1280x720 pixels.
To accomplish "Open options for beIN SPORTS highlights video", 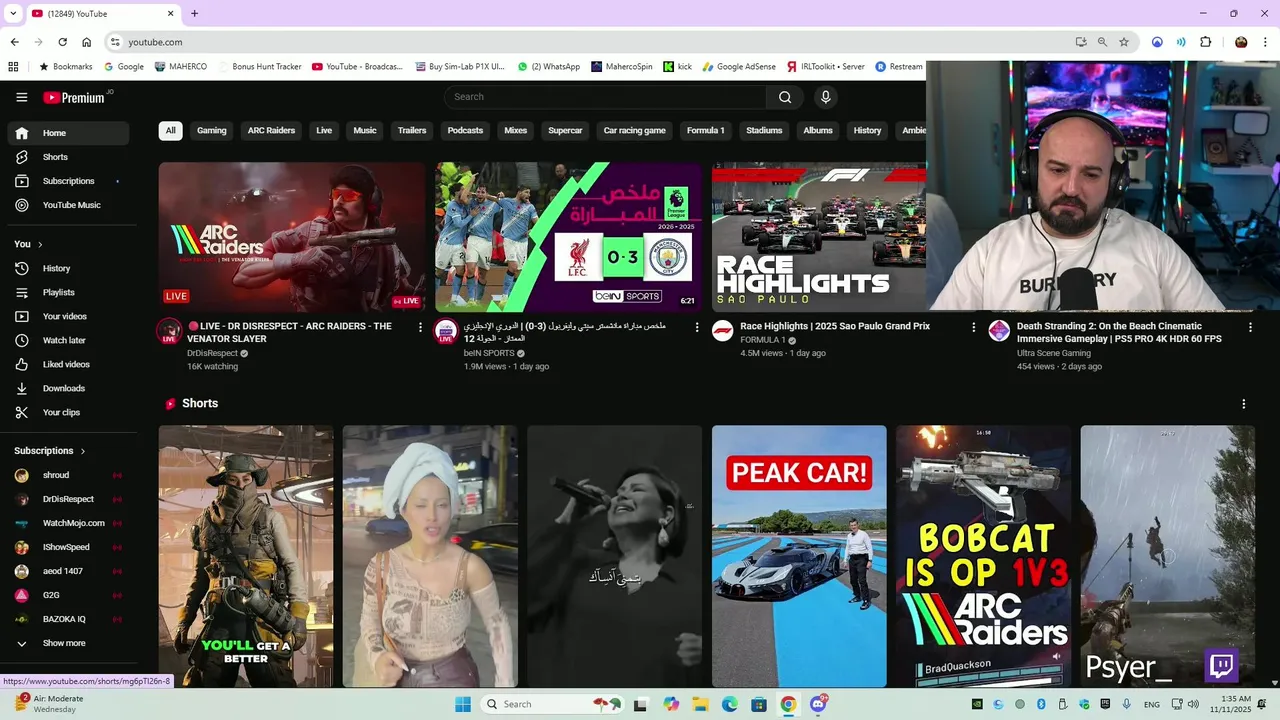I will 697,327.
